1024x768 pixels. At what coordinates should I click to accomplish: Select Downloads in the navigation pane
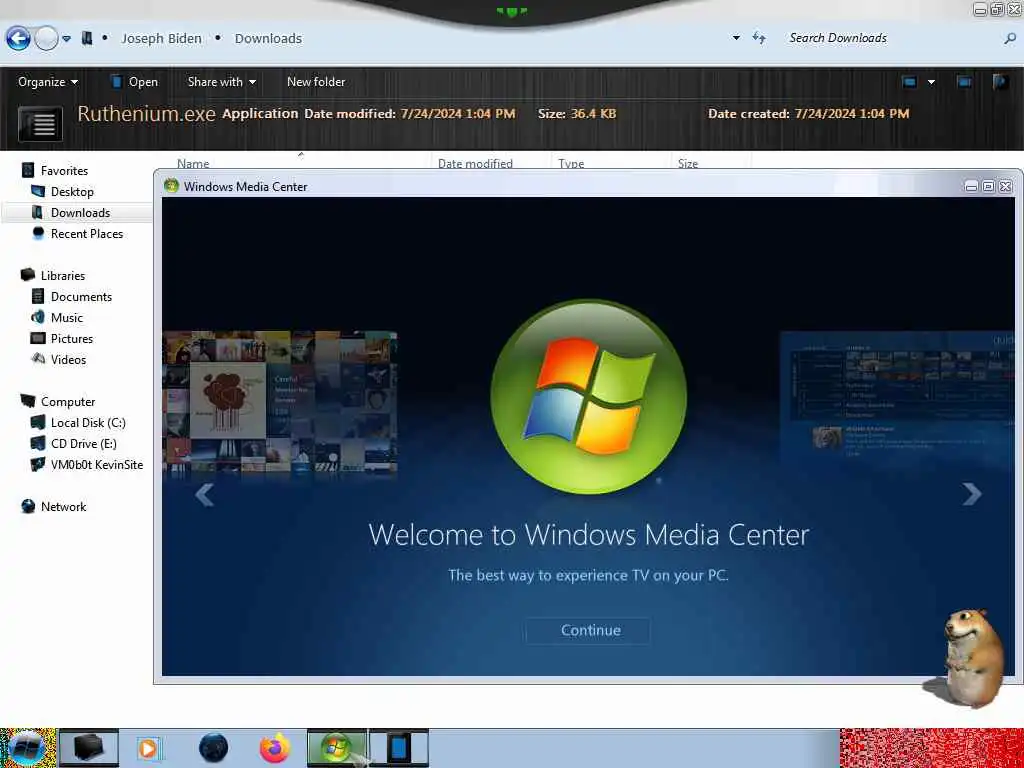click(x=80, y=213)
